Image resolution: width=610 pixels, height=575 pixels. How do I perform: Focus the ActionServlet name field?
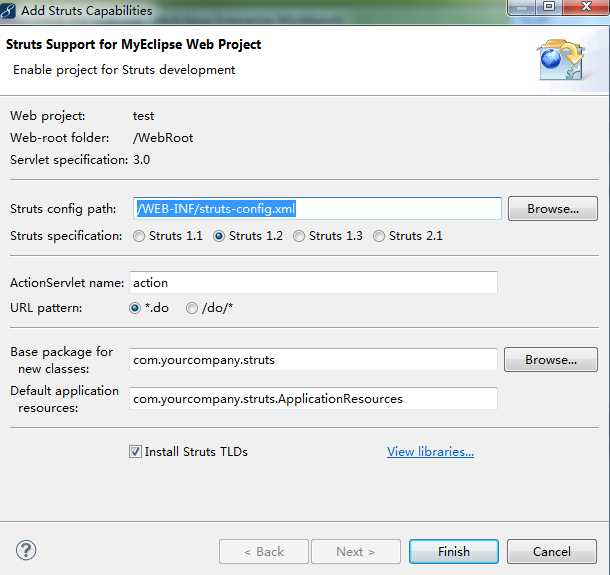313,283
